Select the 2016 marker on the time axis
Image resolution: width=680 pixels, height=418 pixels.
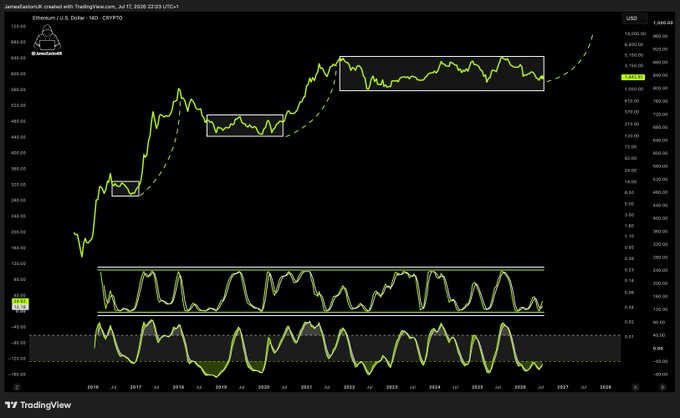coord(93,387)
